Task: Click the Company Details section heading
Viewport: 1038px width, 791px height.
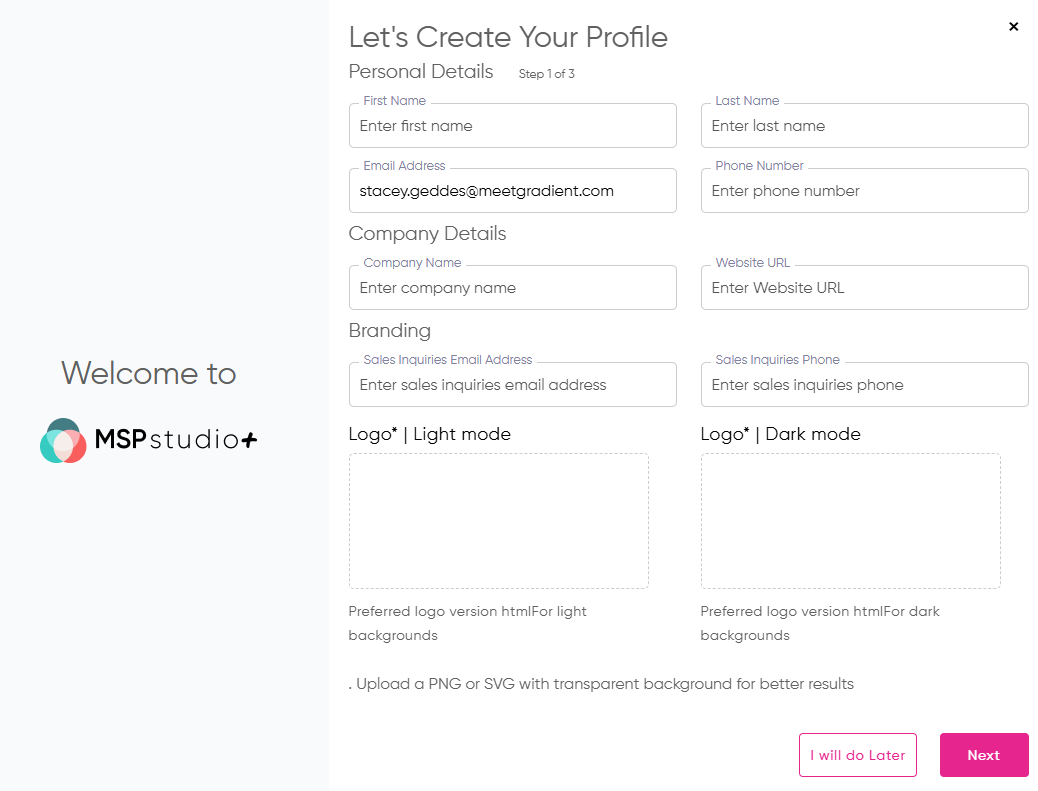Action: pyautogui.click(x=427, y=233)
